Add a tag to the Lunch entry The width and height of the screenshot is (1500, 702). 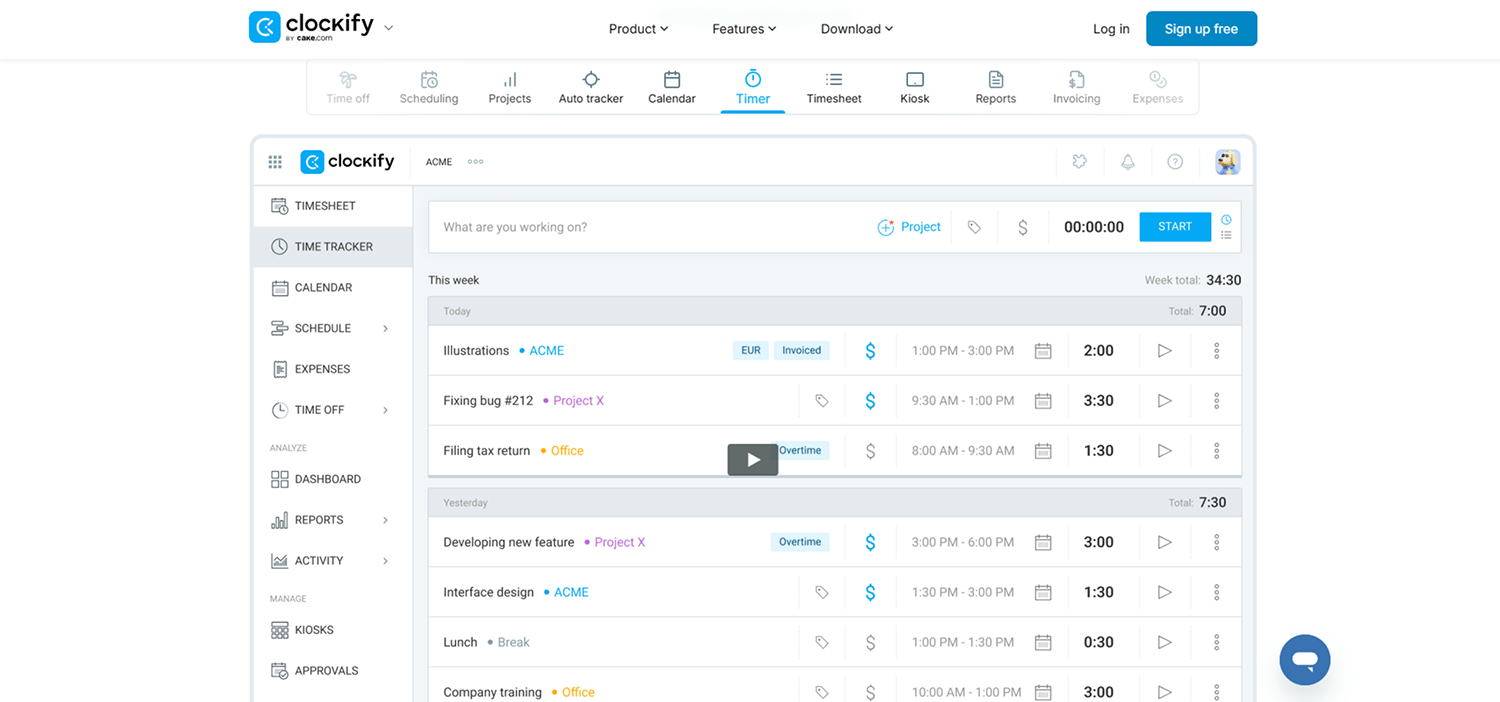point(822,642)
